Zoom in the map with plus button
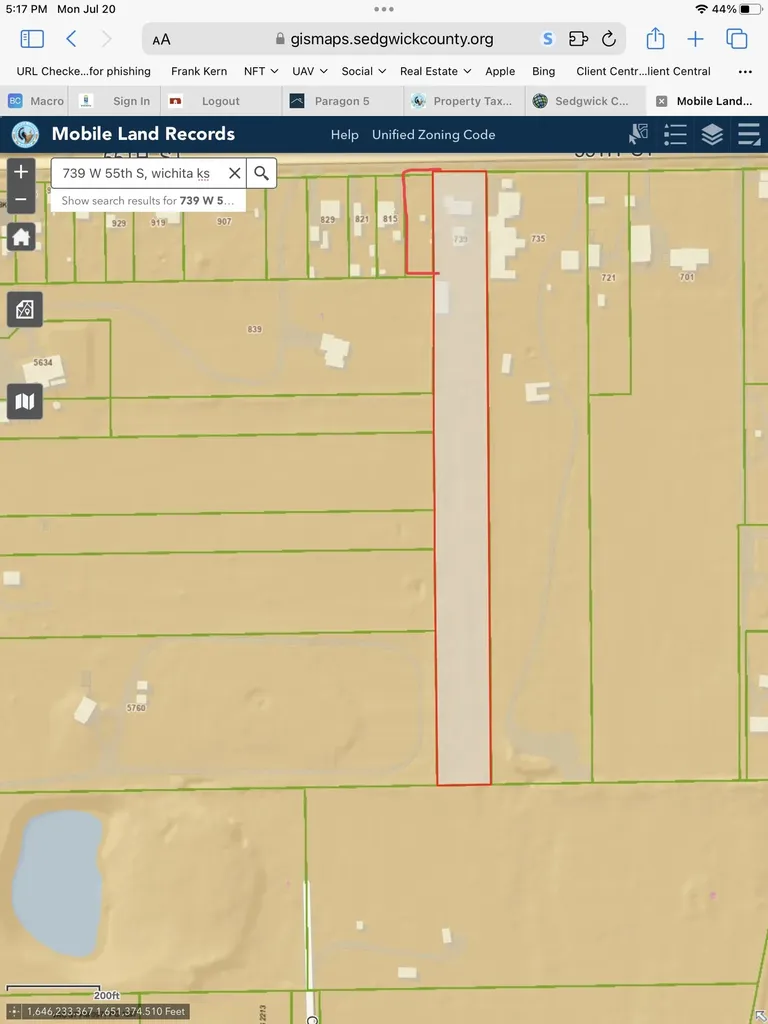This screenshot has height=1024, width=768. click(x=21, y=172)
